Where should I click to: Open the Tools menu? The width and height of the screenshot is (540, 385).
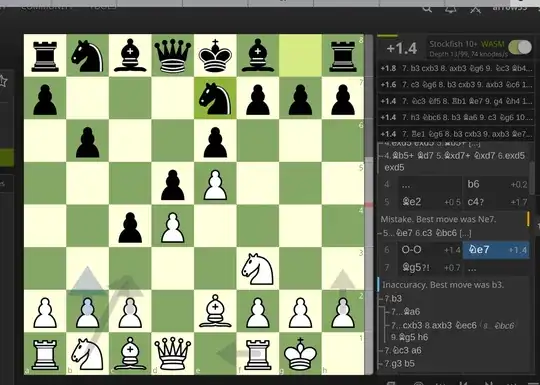point(103,8)
